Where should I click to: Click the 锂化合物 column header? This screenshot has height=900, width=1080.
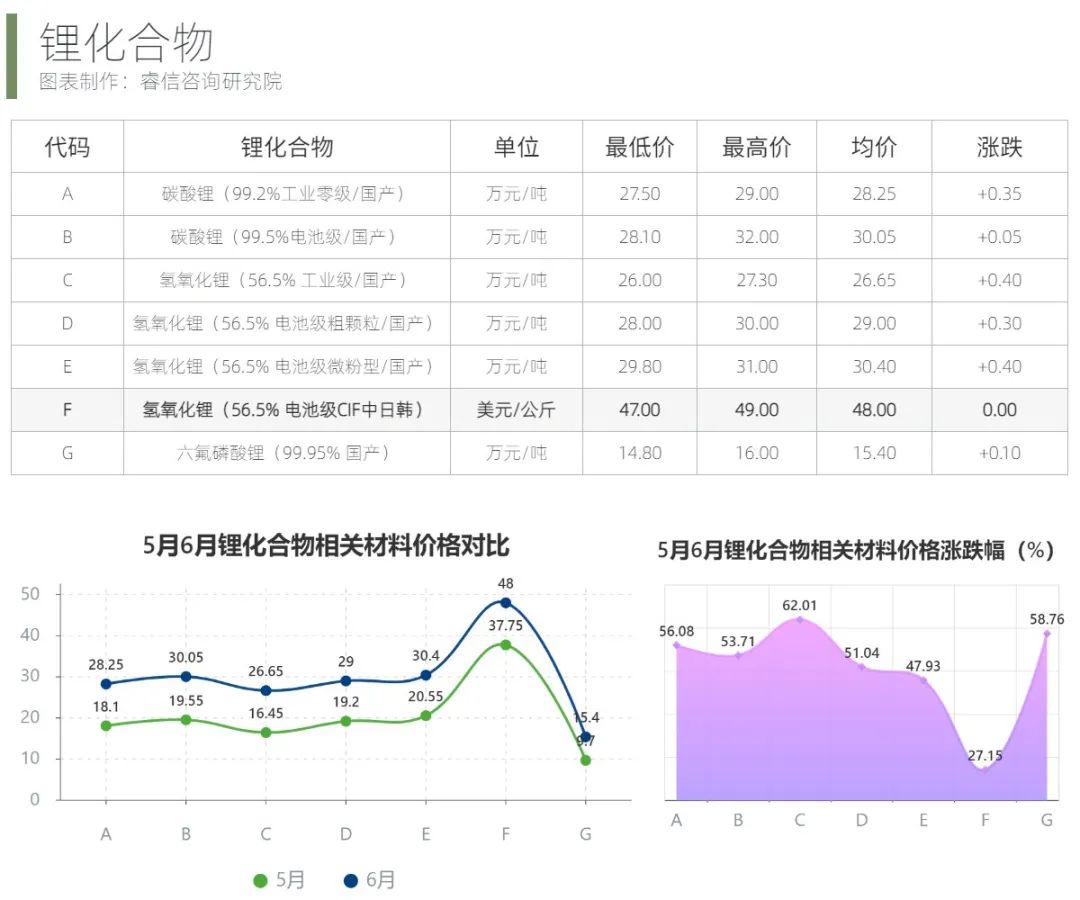[x=287, y=147]
